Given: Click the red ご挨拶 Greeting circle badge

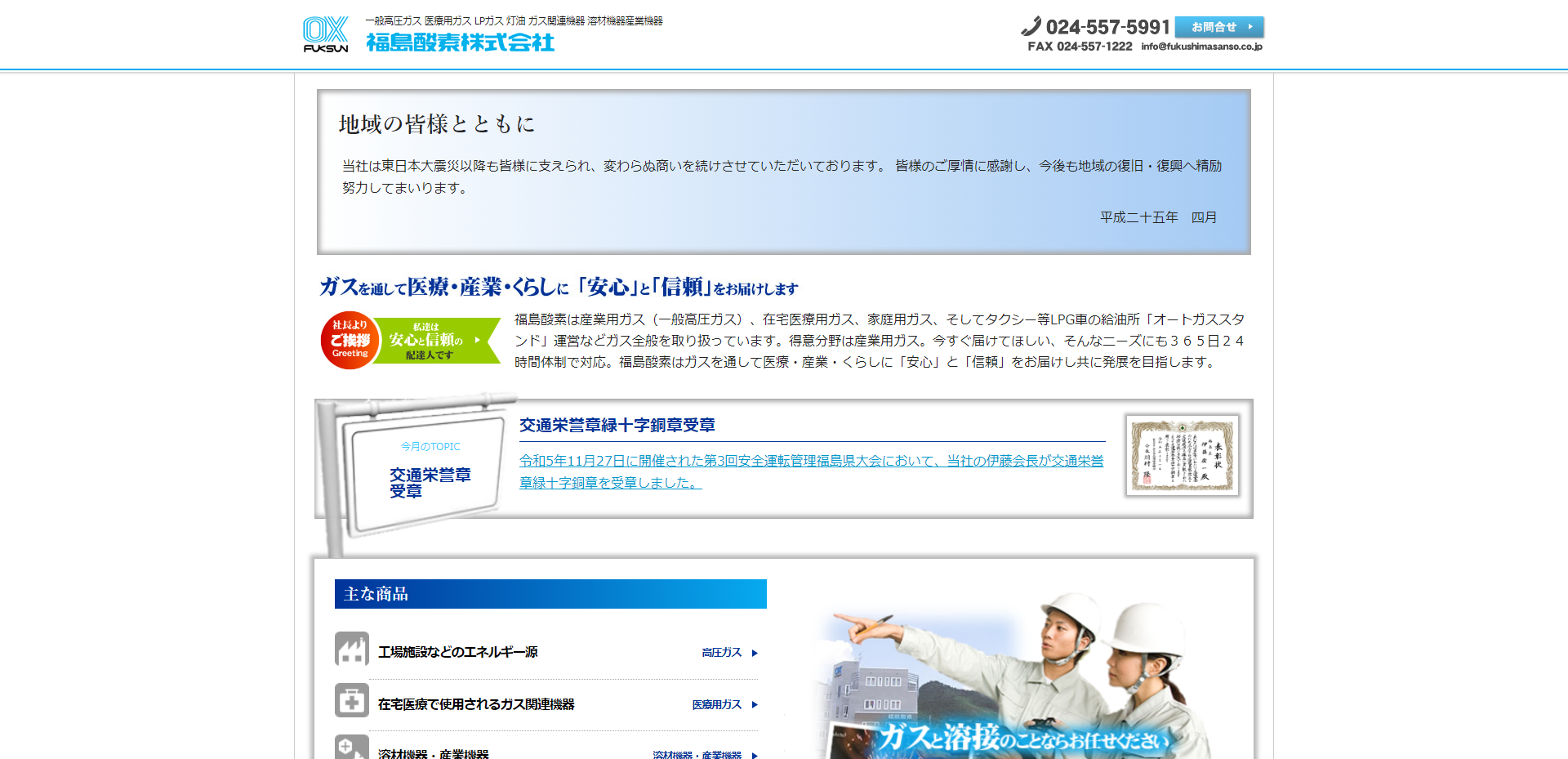Looking at the screenshot, I should 350,340.
